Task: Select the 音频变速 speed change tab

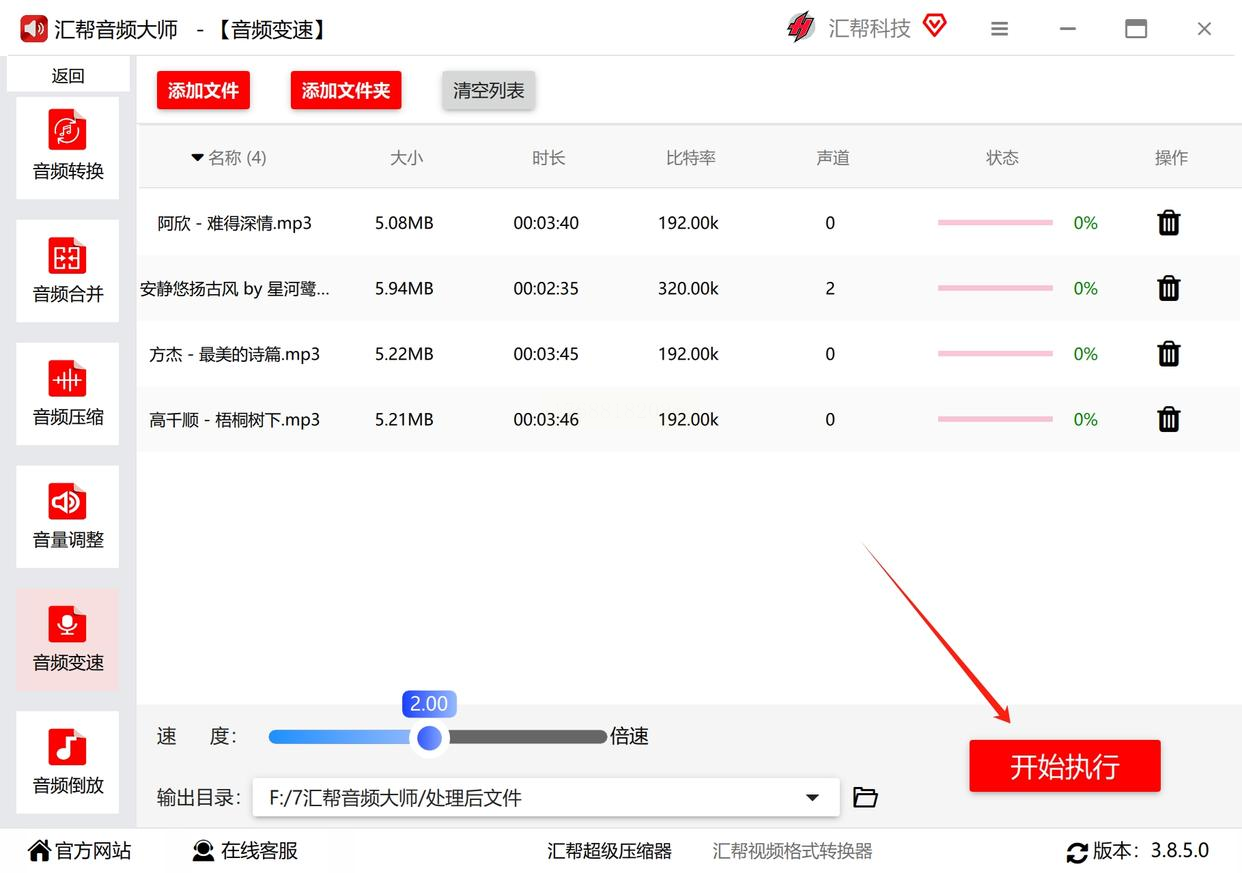Action: coord(68,639)
